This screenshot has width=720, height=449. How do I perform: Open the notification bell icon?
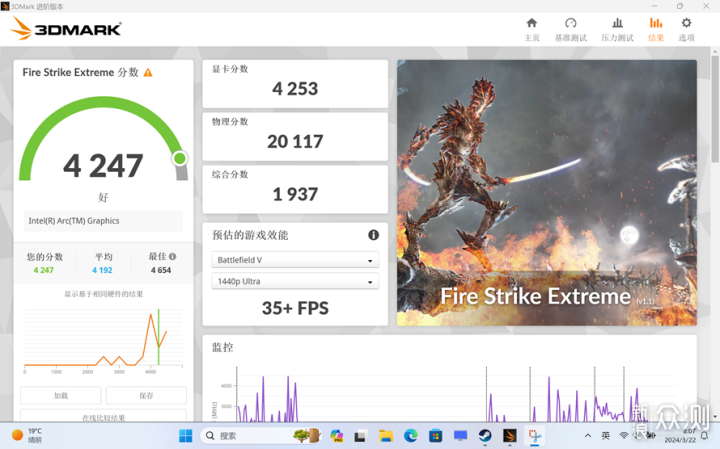pyautogui.click(x=704, y=435)
